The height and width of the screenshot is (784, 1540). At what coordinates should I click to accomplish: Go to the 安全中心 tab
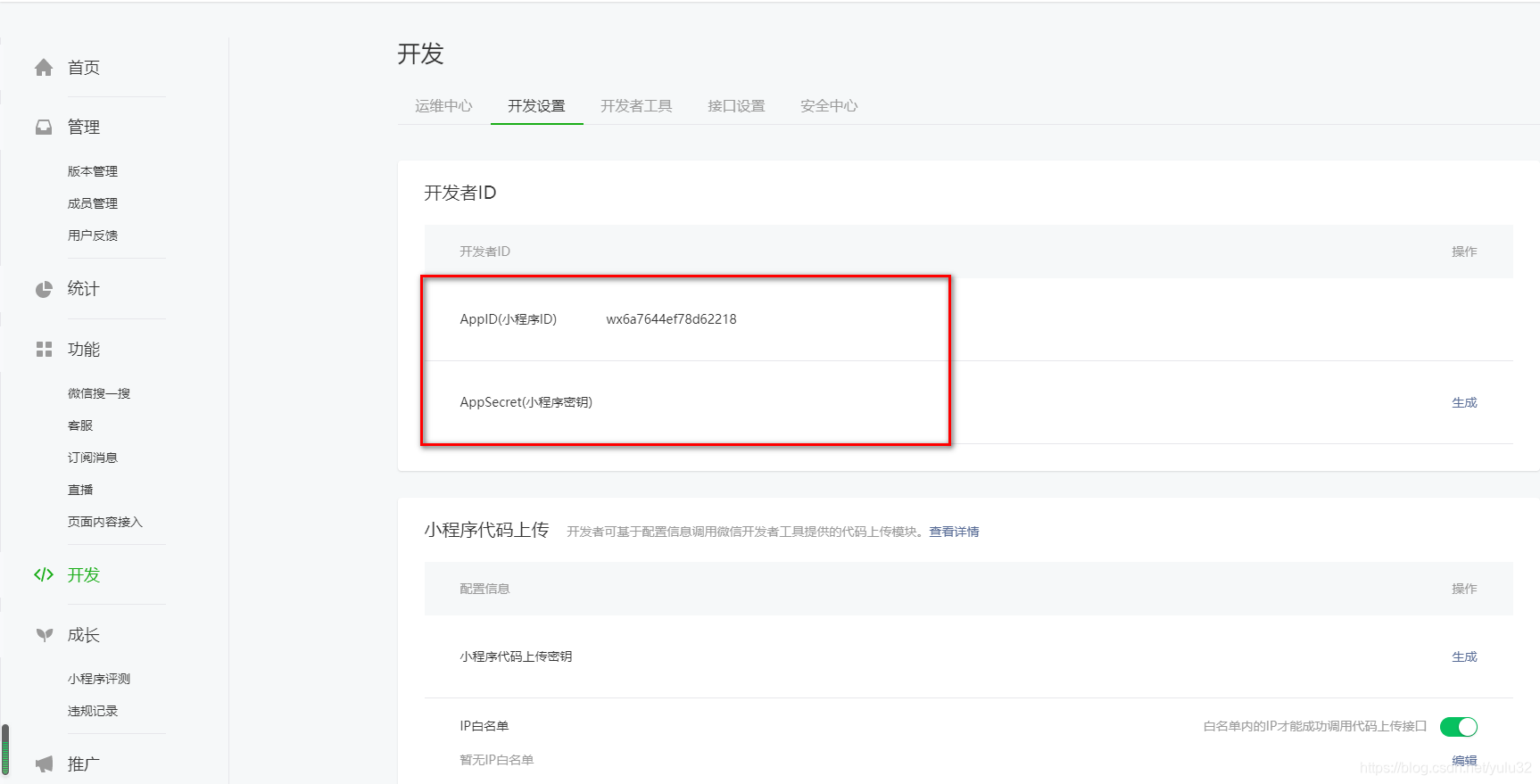[x=829, y=106]
